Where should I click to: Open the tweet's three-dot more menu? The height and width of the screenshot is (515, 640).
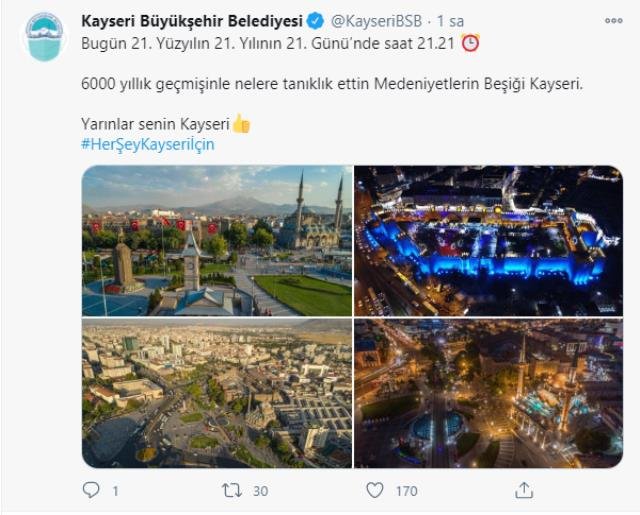(x=613, y=21)
